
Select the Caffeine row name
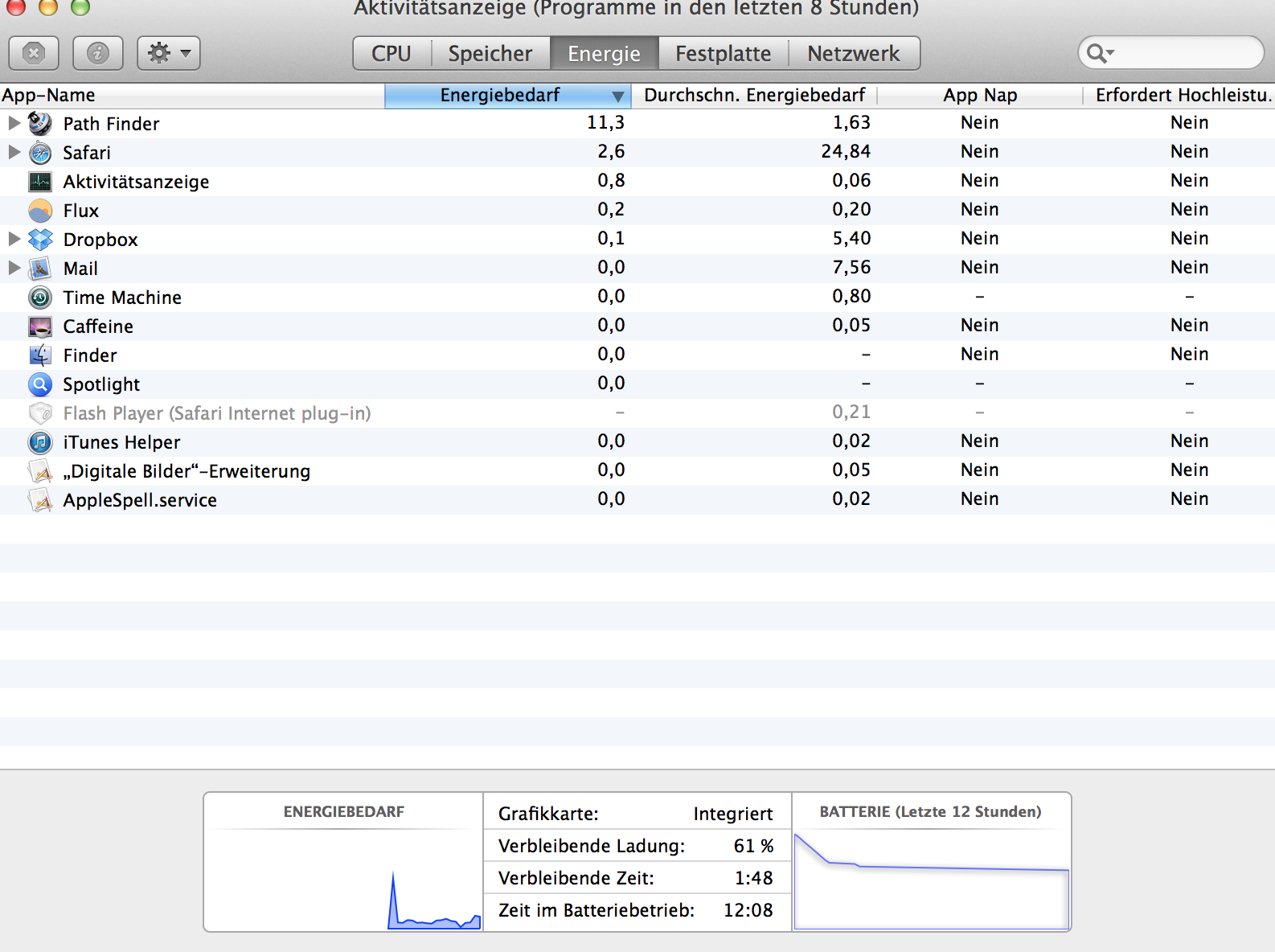click(x=98, y=326)
